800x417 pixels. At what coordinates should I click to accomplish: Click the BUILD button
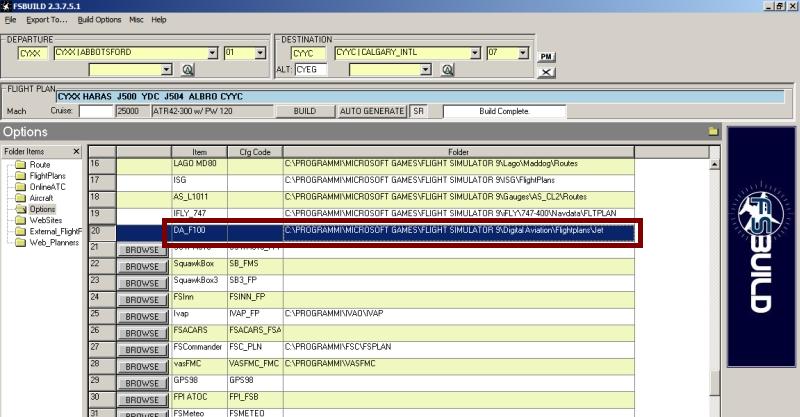[305, 111]
